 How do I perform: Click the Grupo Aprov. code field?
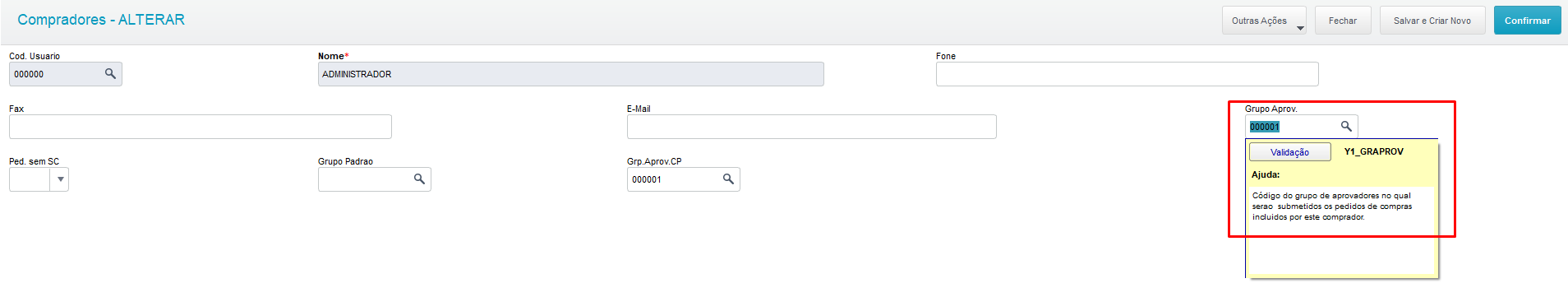pos(1292,127)
